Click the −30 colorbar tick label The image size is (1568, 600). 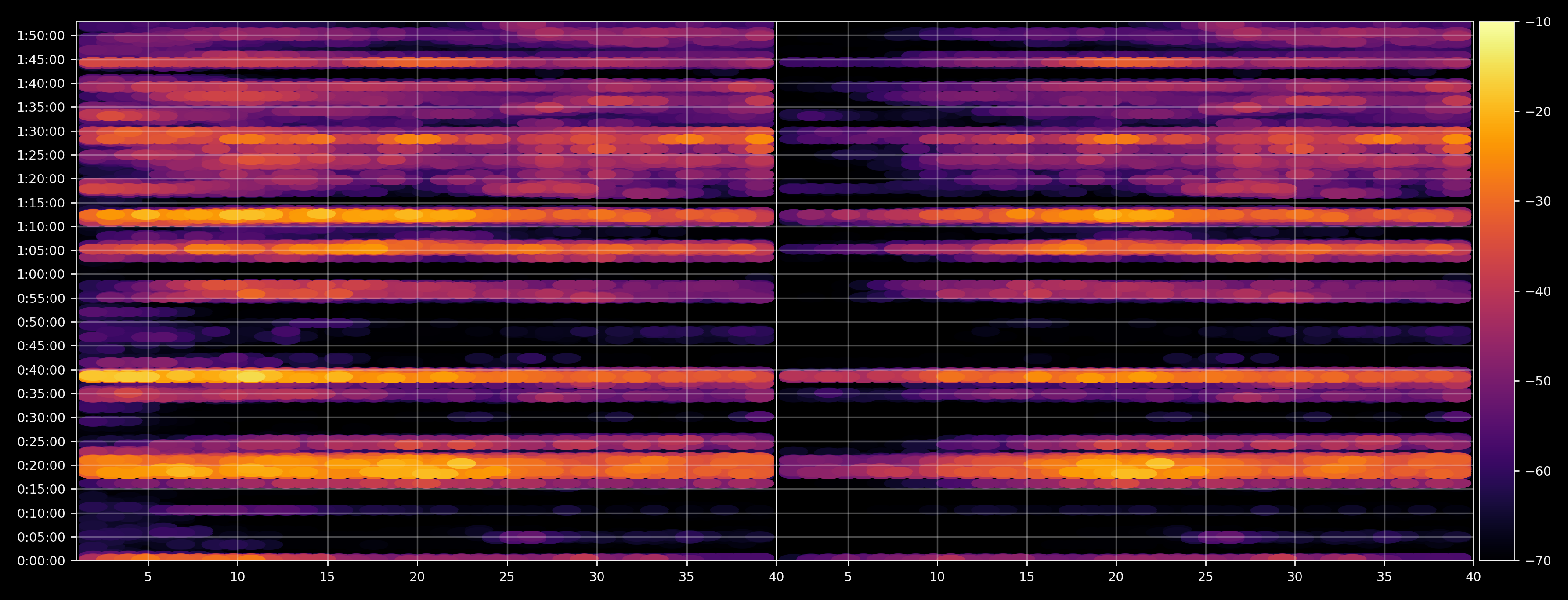pos(1538,202)
